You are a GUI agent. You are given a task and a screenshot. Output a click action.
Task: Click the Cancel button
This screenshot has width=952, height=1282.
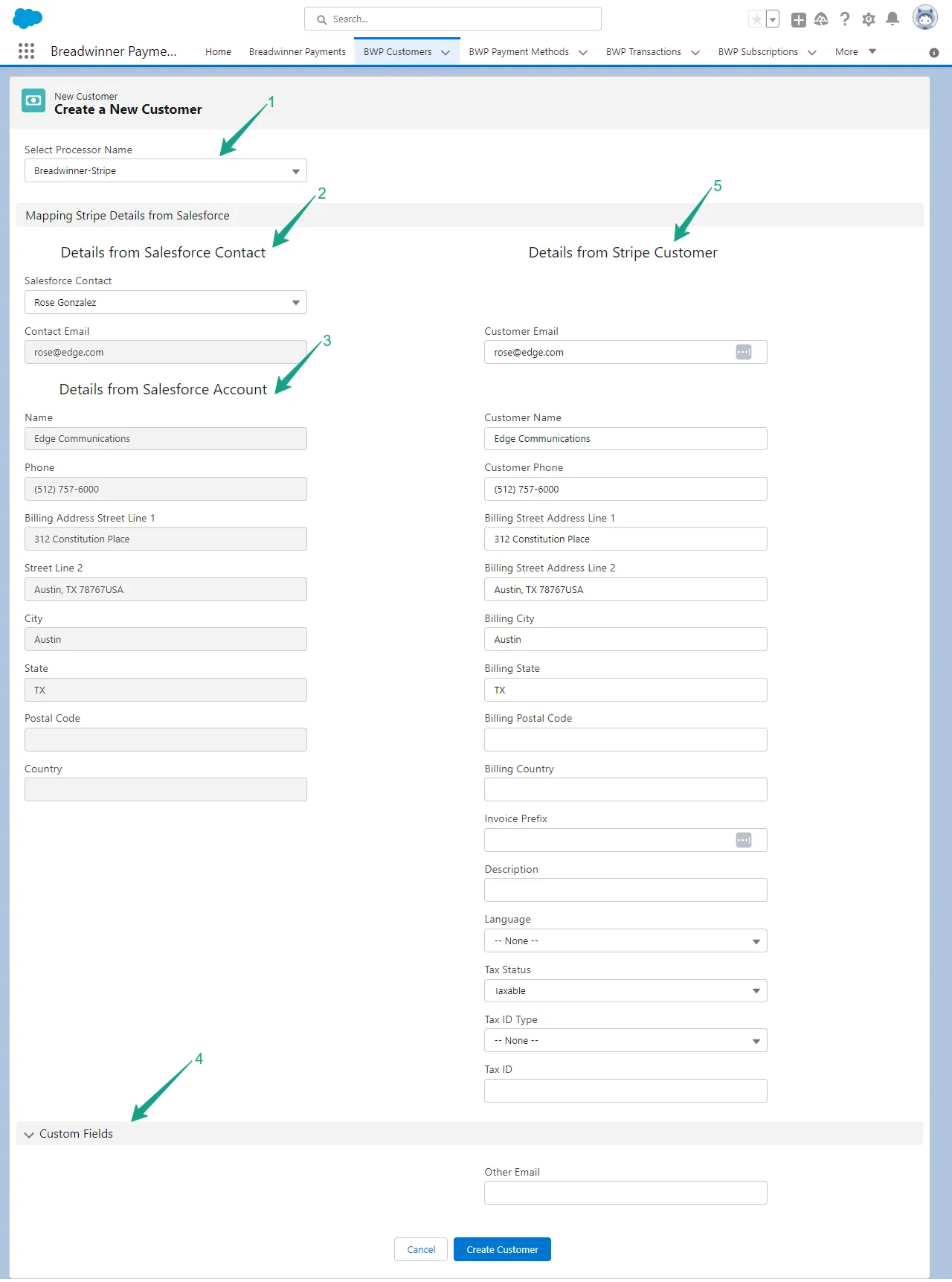421,1249
